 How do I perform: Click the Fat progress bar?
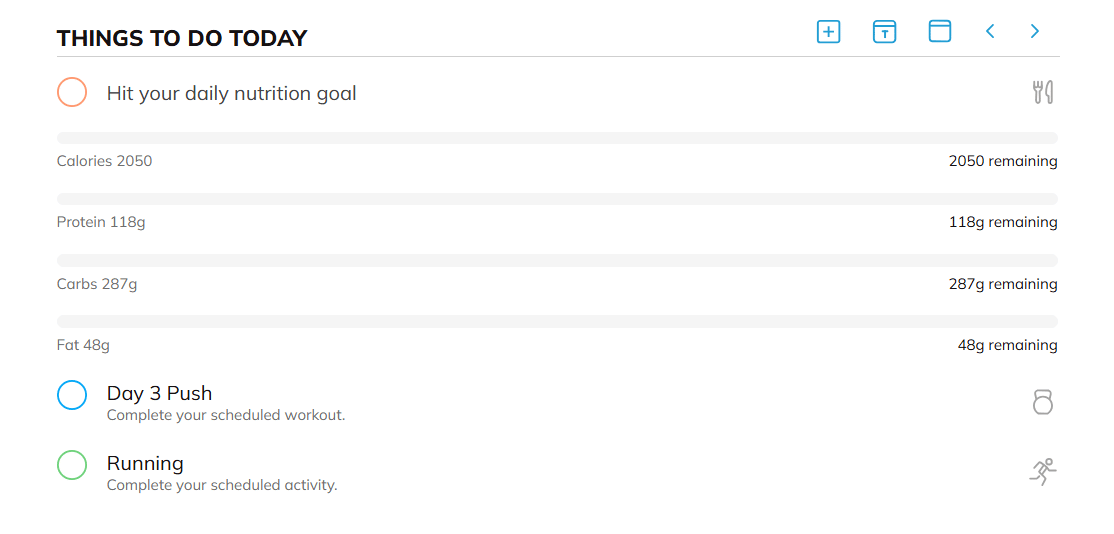pos(557,321)
